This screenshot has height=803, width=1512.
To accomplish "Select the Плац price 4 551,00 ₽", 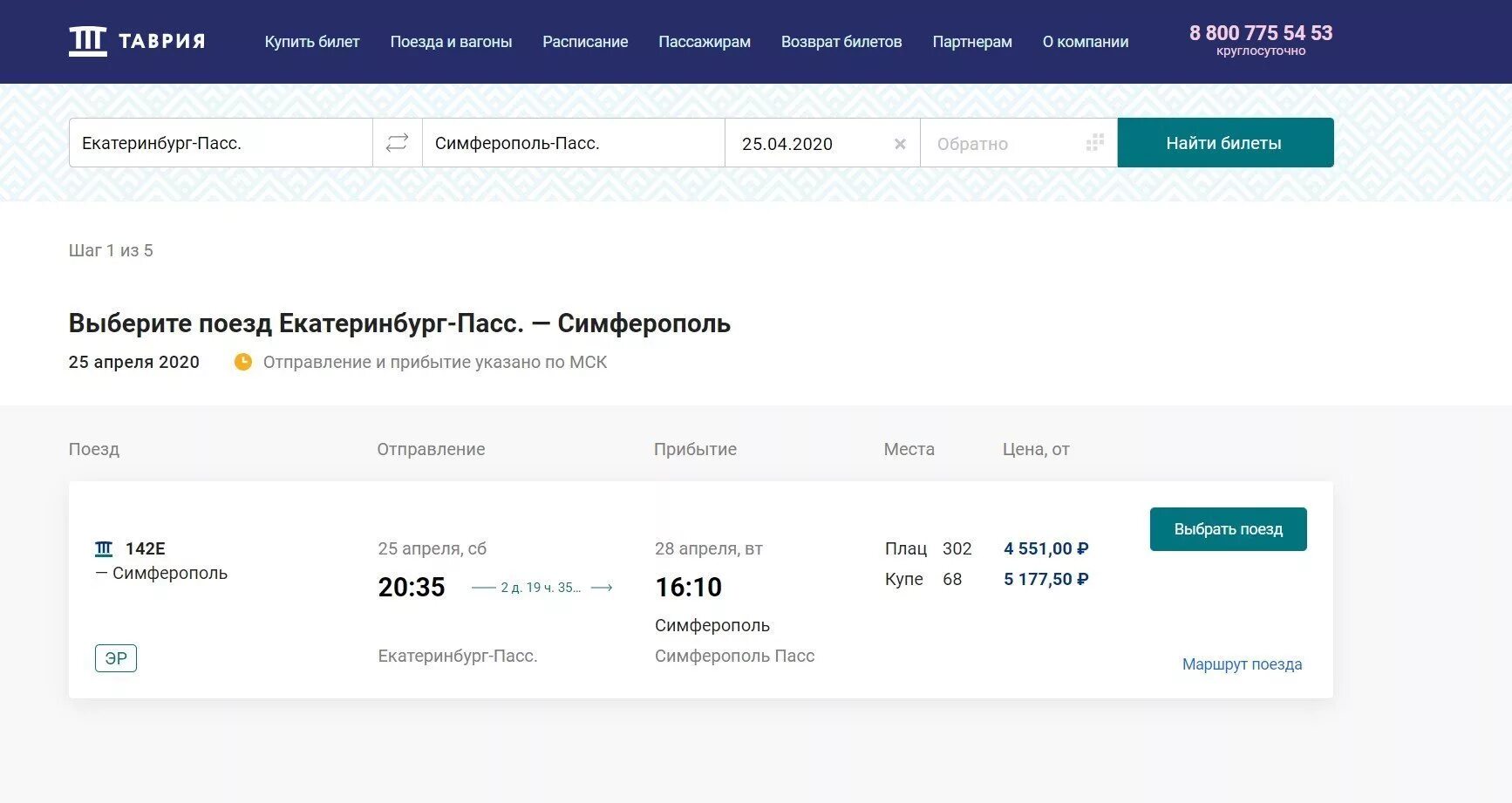I will click(x=1045, y=548).
